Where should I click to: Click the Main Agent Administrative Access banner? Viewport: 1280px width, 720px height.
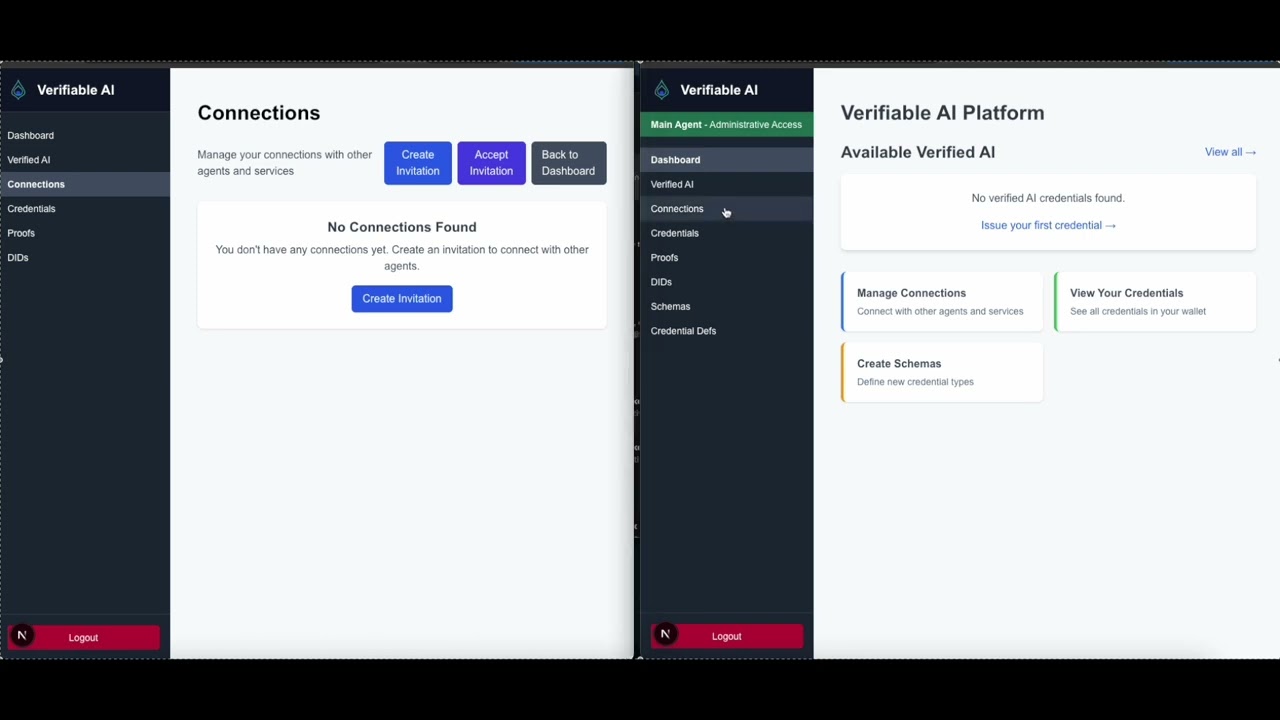(x=727, y=125)
